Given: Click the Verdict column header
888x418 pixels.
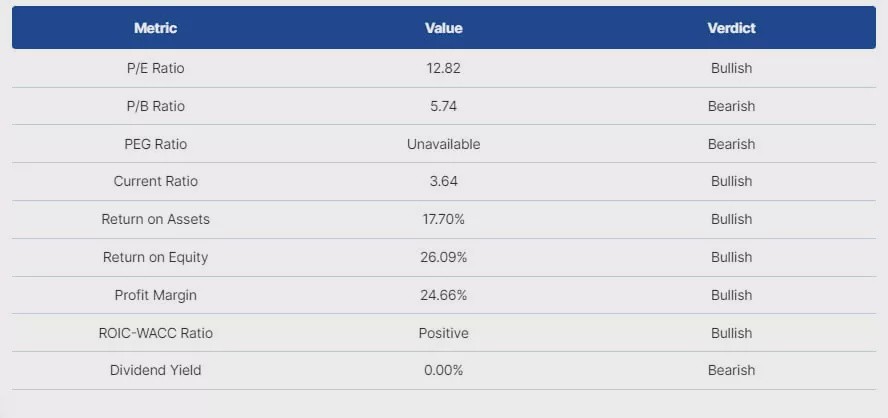Looking at the screenshot, I should (731, 28).
